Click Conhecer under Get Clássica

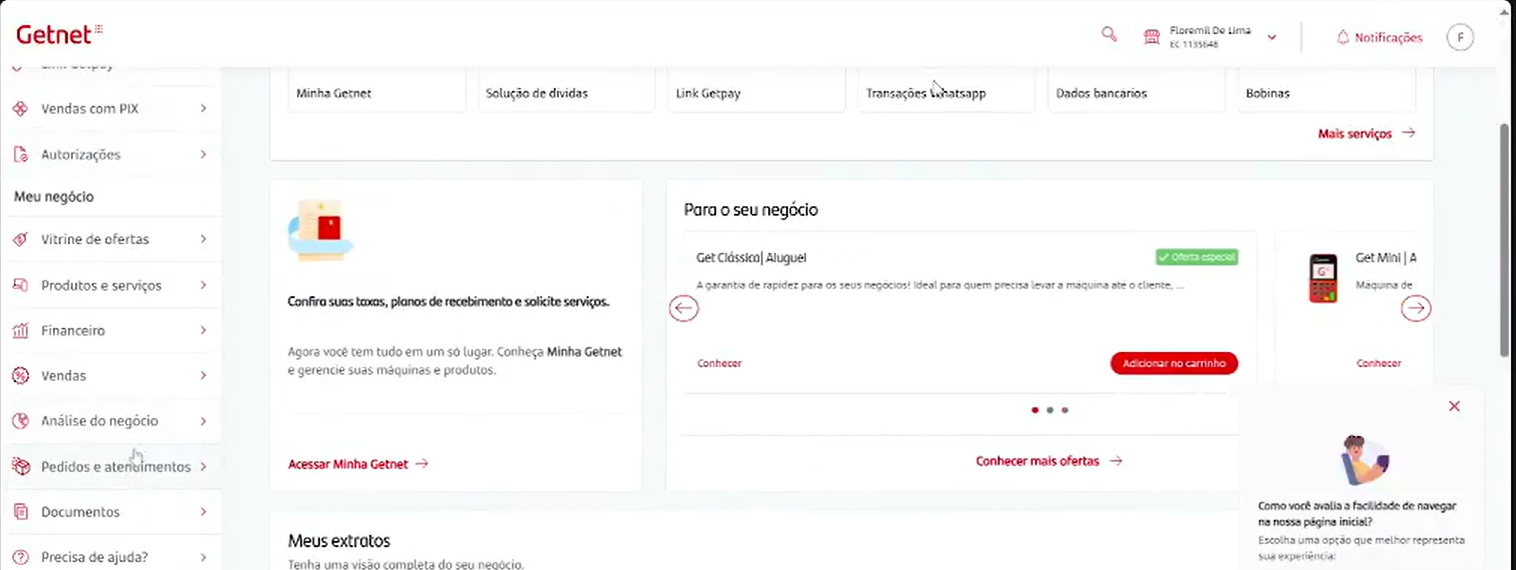click(x=719, y=363)
